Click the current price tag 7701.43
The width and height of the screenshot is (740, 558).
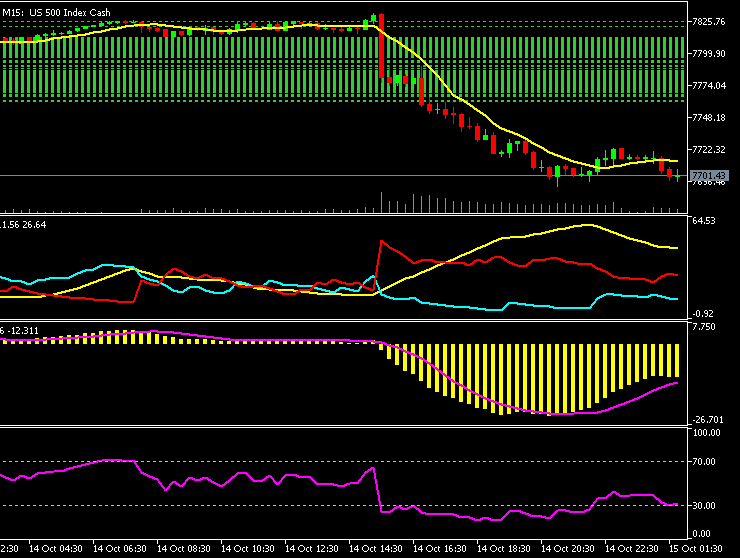[709, 176]
